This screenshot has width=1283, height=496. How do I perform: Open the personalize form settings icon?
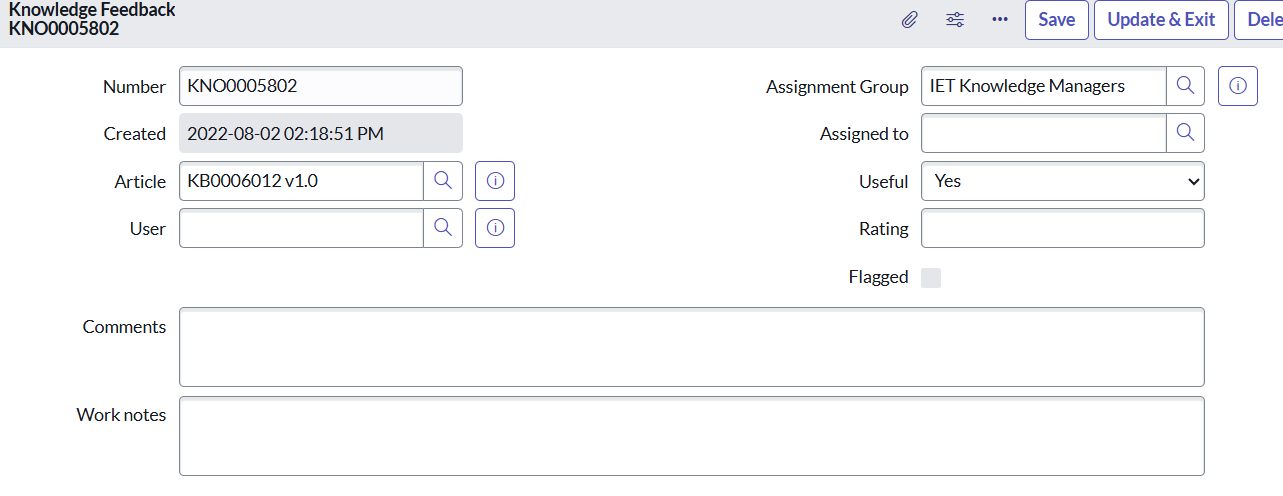pyautogui.click(x=955, y=20)
